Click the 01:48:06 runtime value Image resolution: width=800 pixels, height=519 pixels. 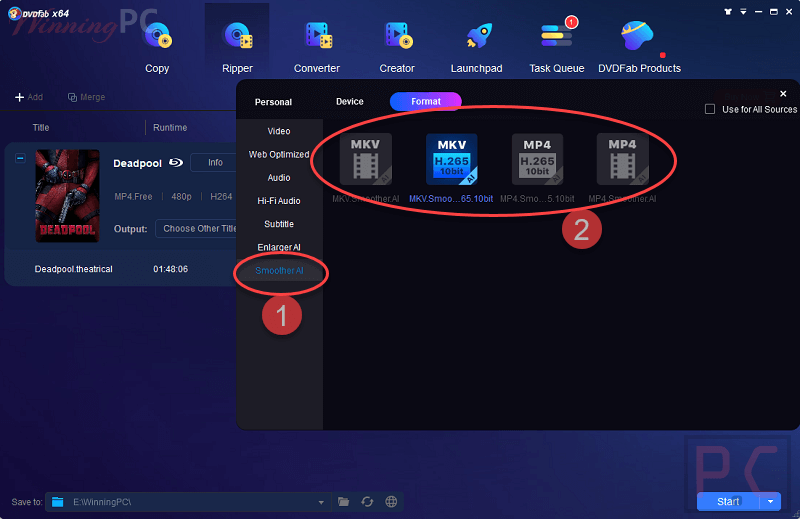(x=170, y=269)
